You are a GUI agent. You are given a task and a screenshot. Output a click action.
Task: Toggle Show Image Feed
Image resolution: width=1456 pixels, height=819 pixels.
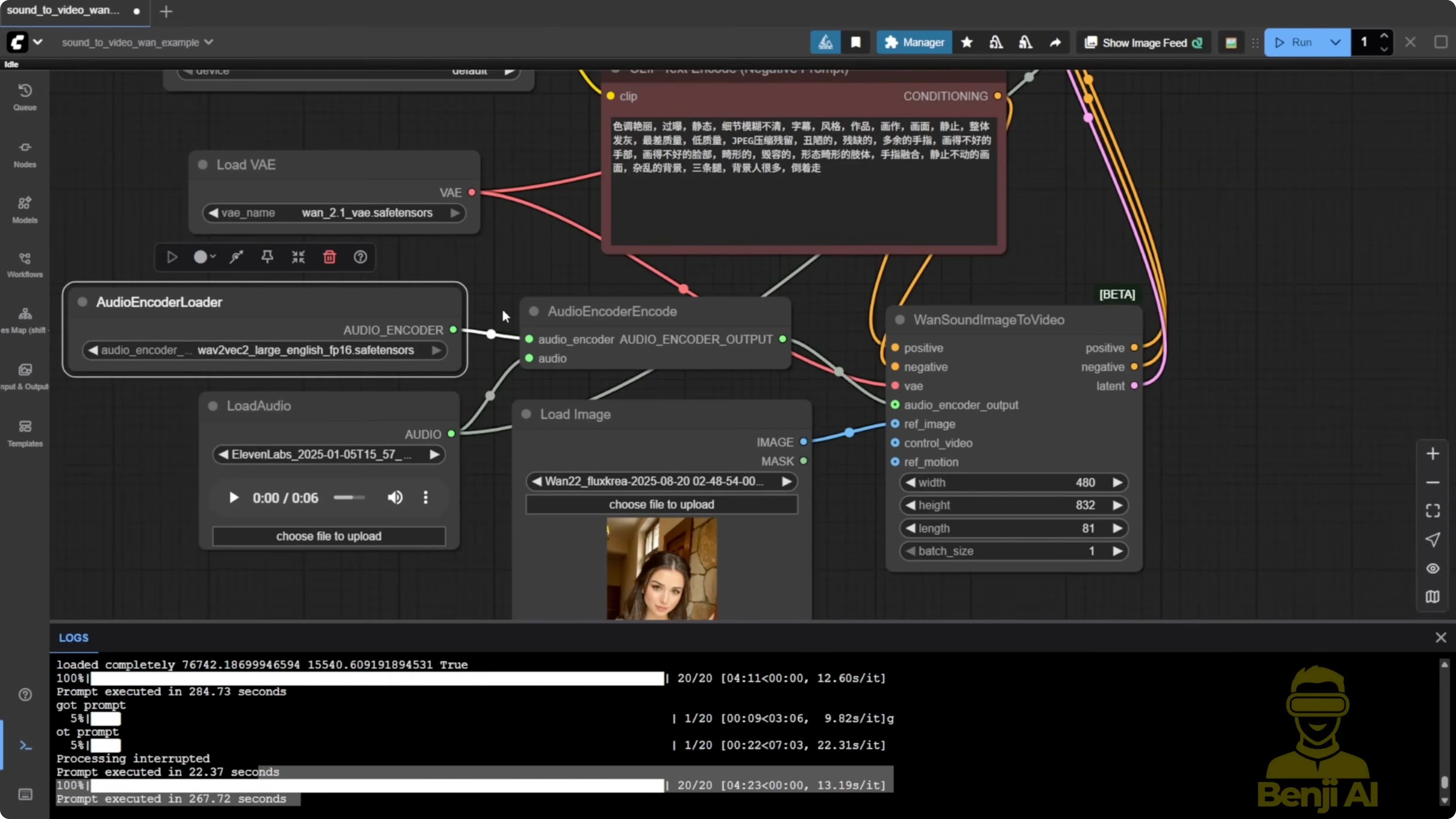point(1143,42)
